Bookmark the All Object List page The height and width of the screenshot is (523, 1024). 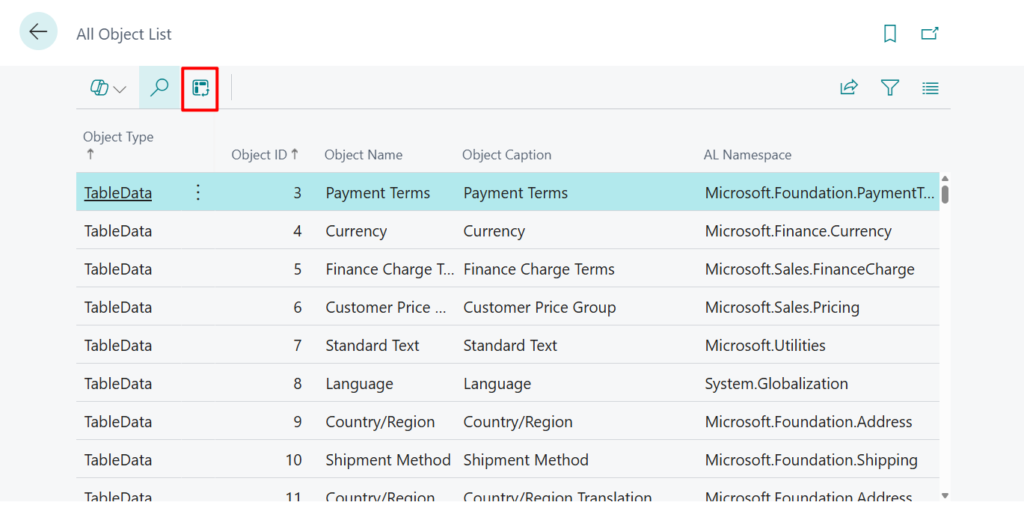(889, 34)
